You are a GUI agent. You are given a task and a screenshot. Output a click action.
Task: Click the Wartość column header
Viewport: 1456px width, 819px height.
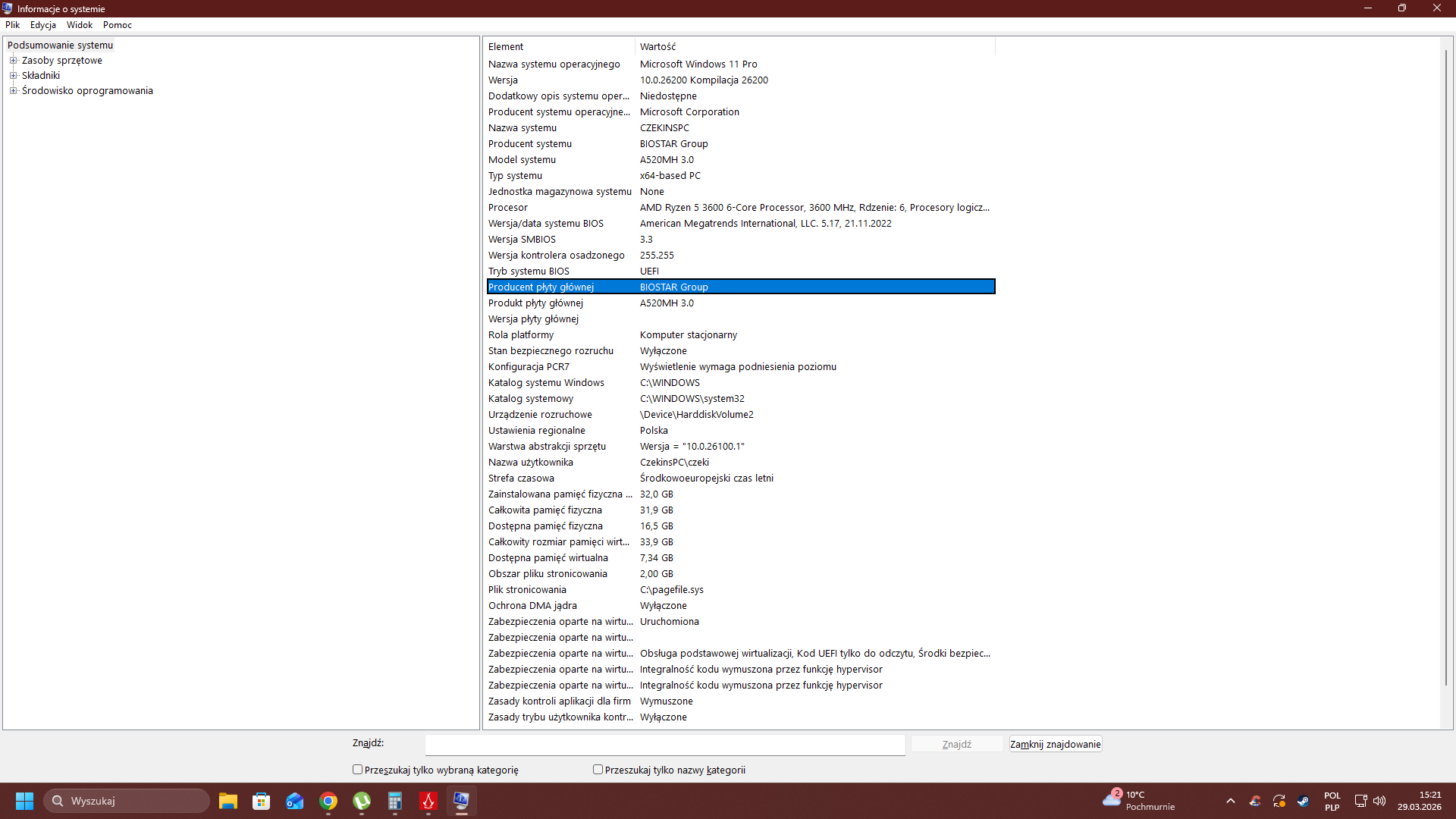pos(815,47)
